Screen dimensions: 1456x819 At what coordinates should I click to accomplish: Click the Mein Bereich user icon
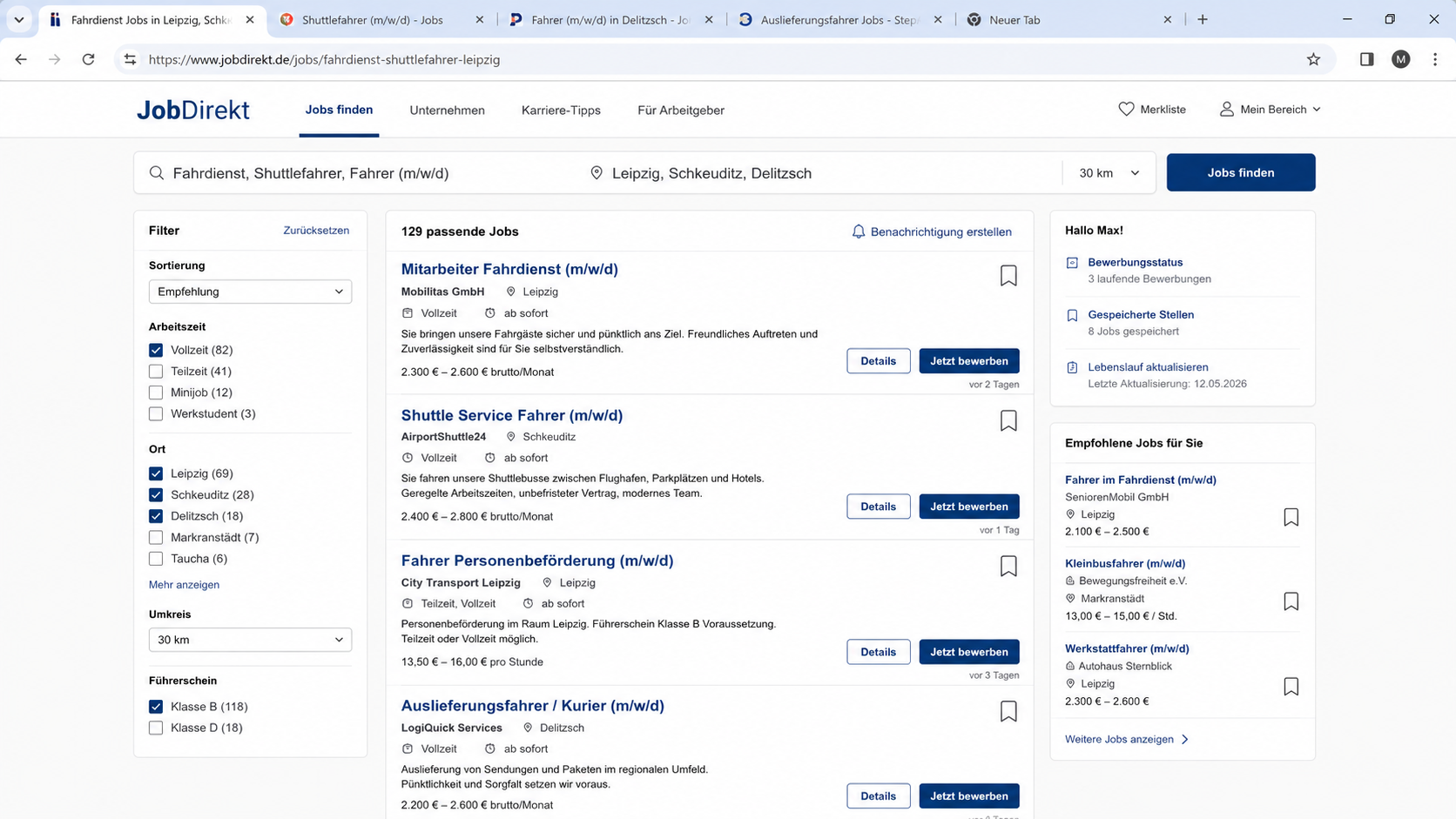coord(1226,110)
